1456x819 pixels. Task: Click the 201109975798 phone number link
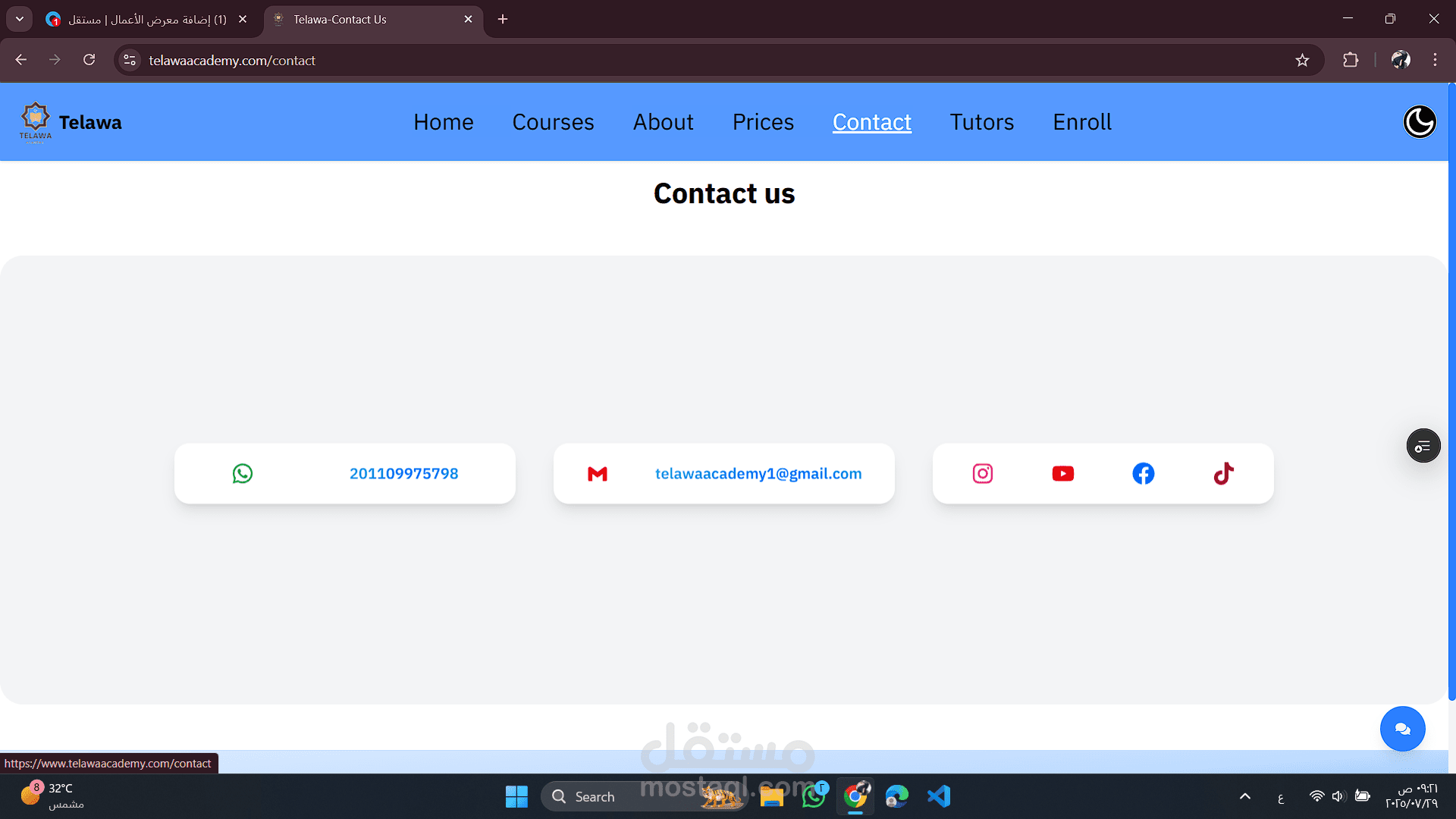[x=403, y=474]
